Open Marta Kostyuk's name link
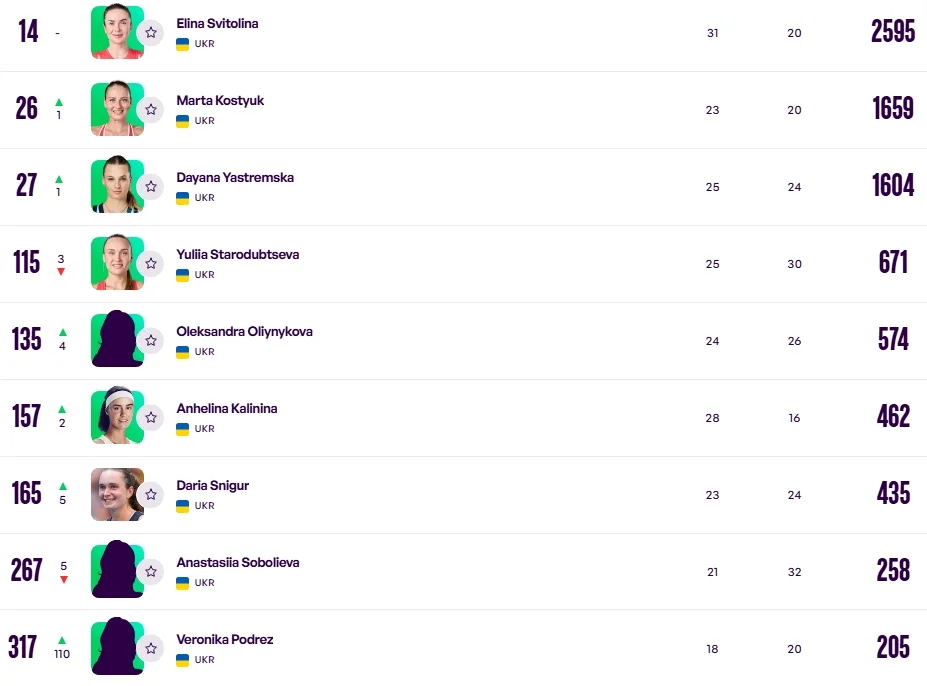This screenshot has height=686, width=927. coord(220,100)
